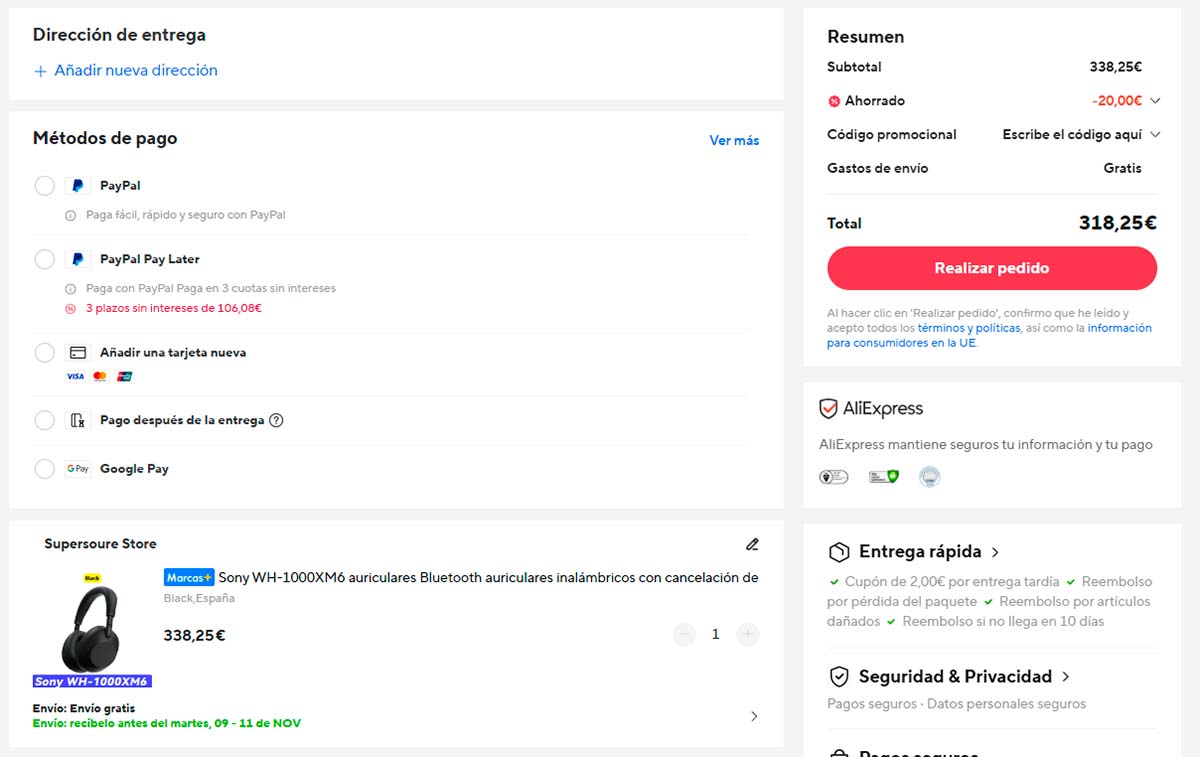Viewport: 1200px width, 757px height.
Task: Click the help icon beside Pago después de la entrega
Action: pos(277,421)
